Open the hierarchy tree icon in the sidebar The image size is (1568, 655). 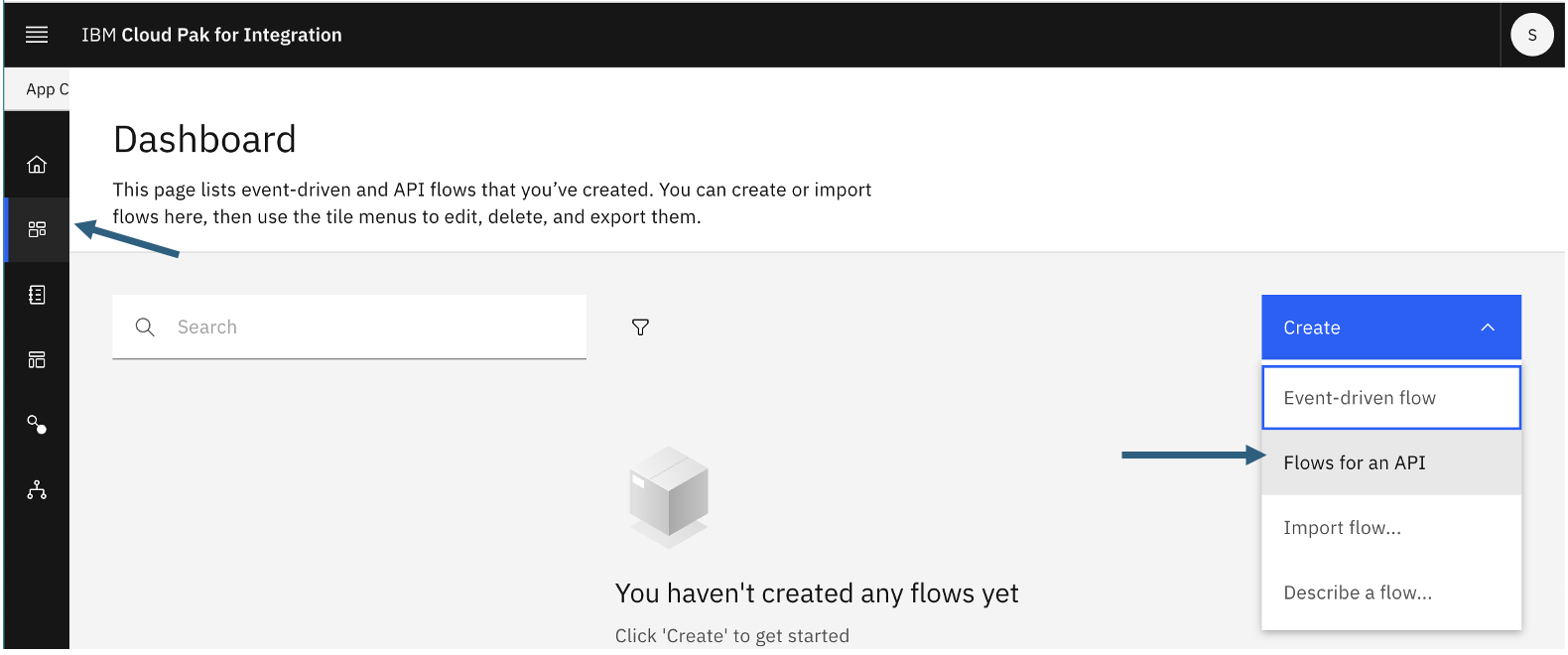[37, 490]
